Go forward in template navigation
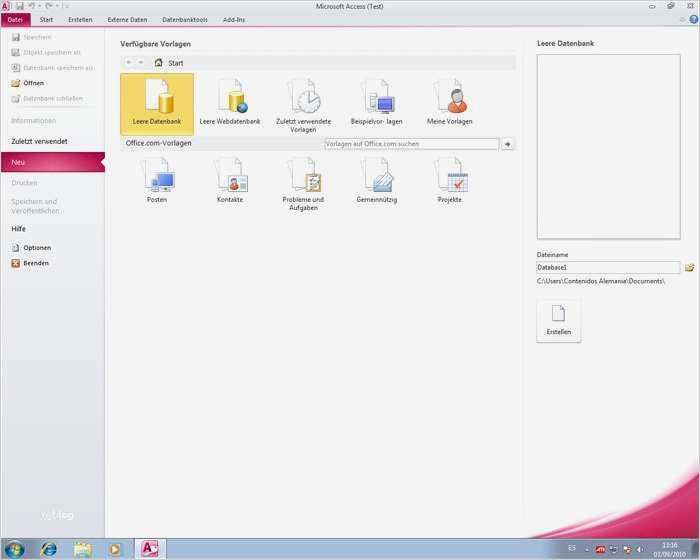This screenshot has width=700, height=560. pyautogui.click(x=141, y=63)
